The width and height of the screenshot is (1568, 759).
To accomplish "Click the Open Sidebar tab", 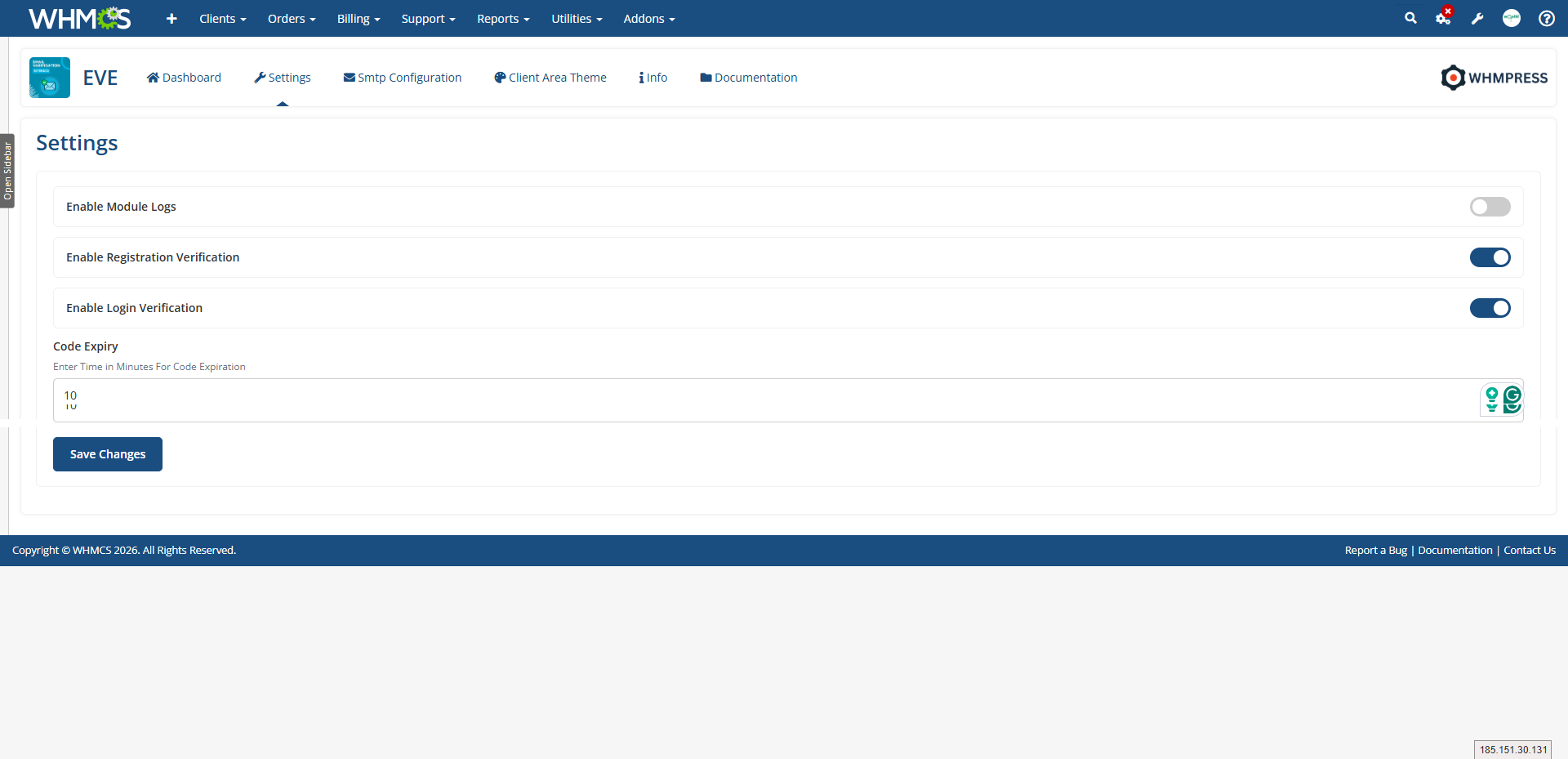I will coord(7,171).
